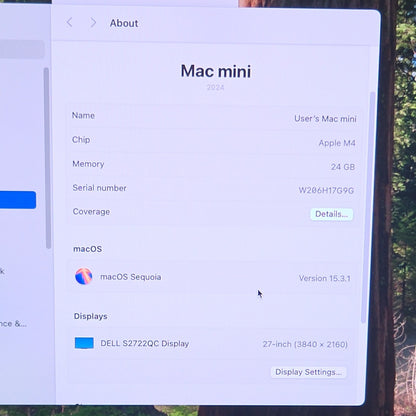Click the "macOS" section heading

click(88, 249)
